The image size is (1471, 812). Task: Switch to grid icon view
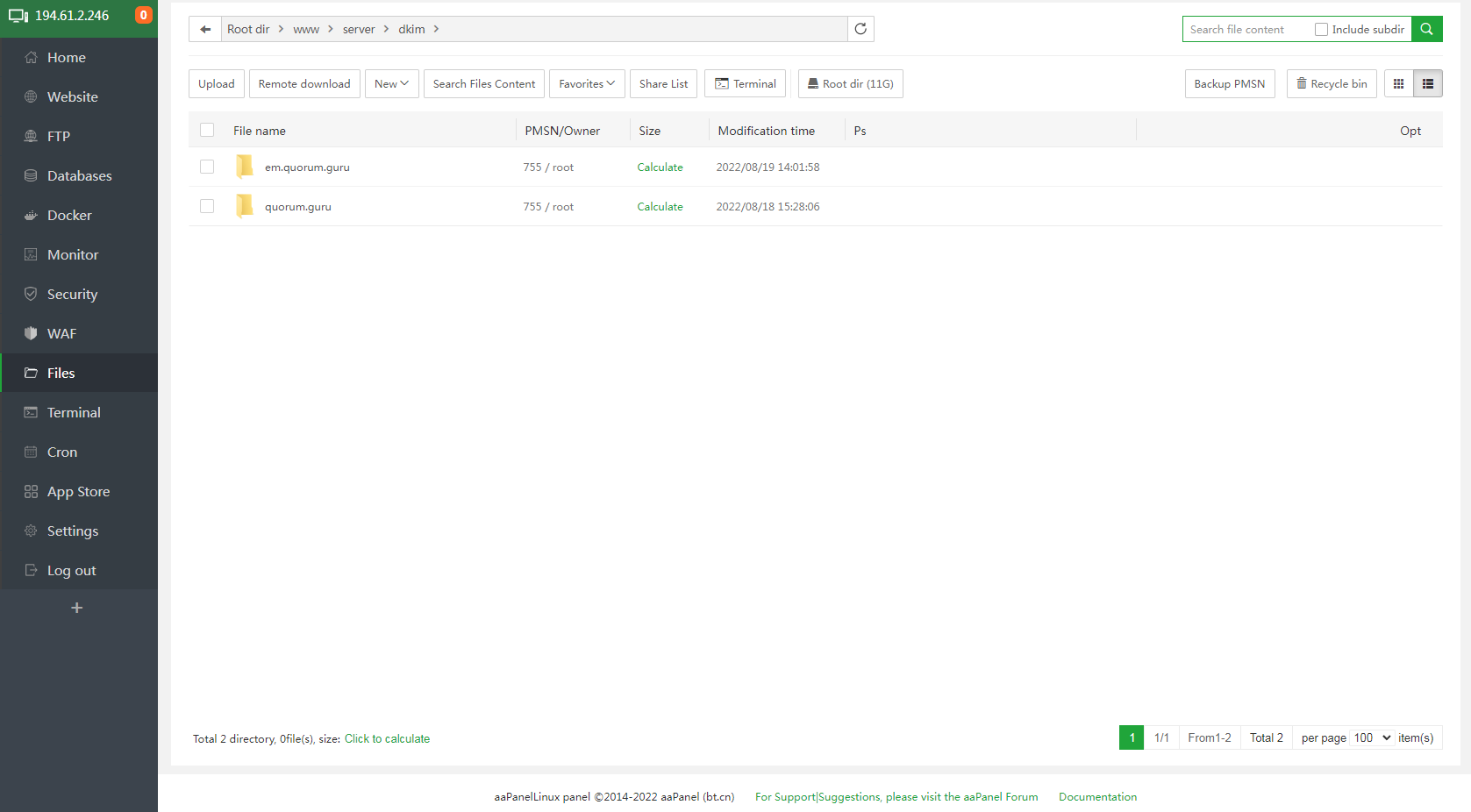tap(1399, 84)
